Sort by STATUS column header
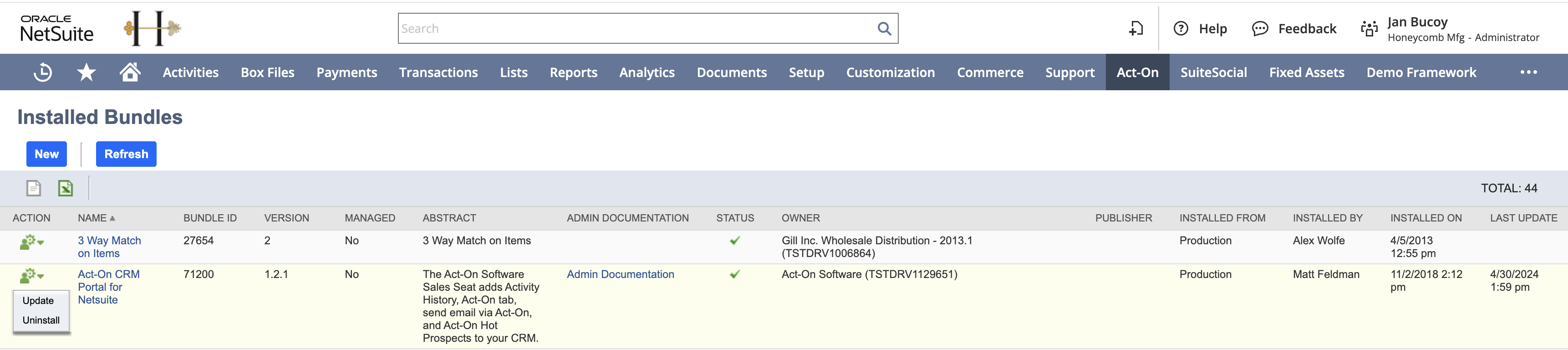Screen dimensions: 1568x350 [735, 218]
